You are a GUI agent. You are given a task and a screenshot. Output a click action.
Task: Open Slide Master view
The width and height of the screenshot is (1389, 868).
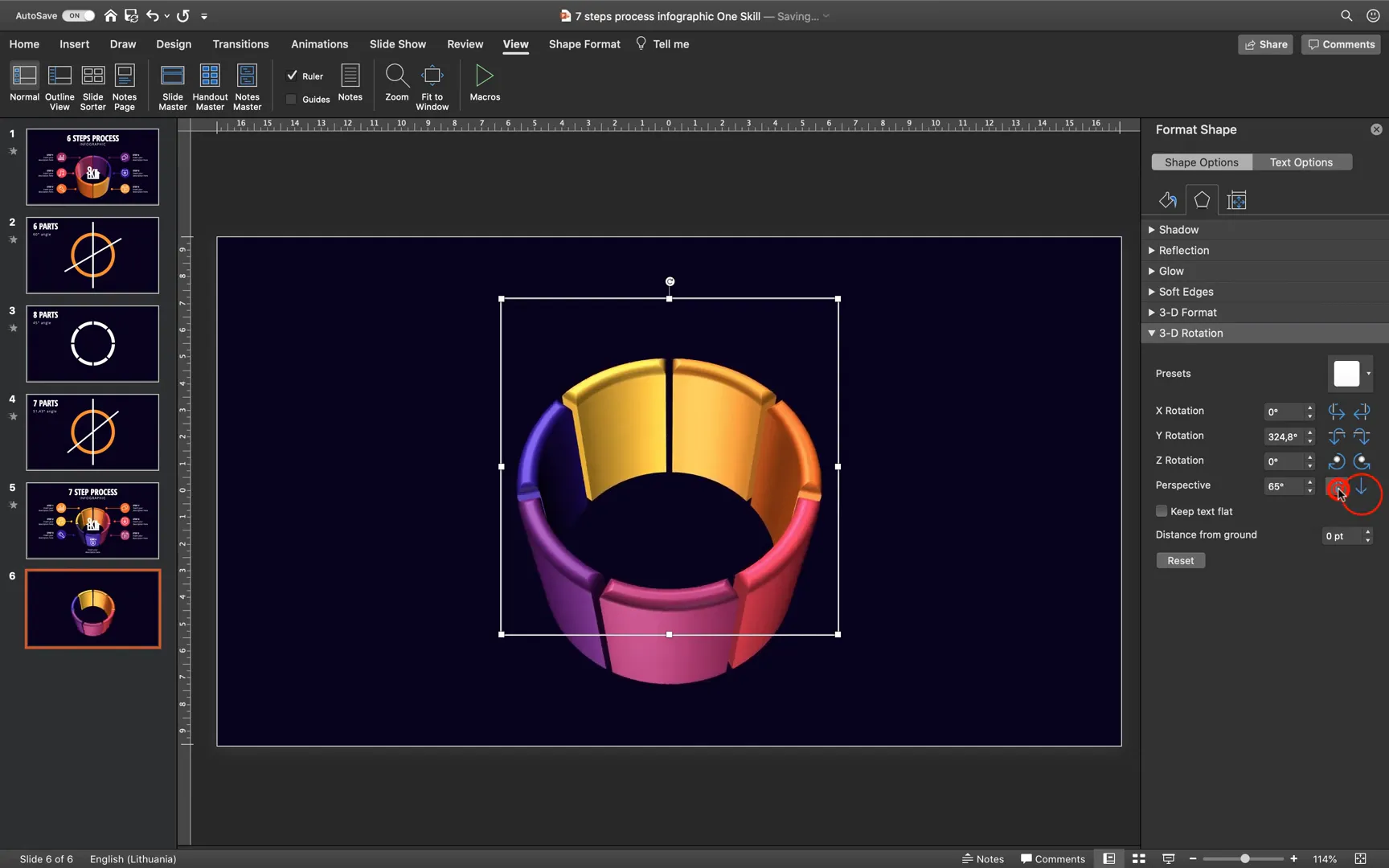(x=172, y=86)
